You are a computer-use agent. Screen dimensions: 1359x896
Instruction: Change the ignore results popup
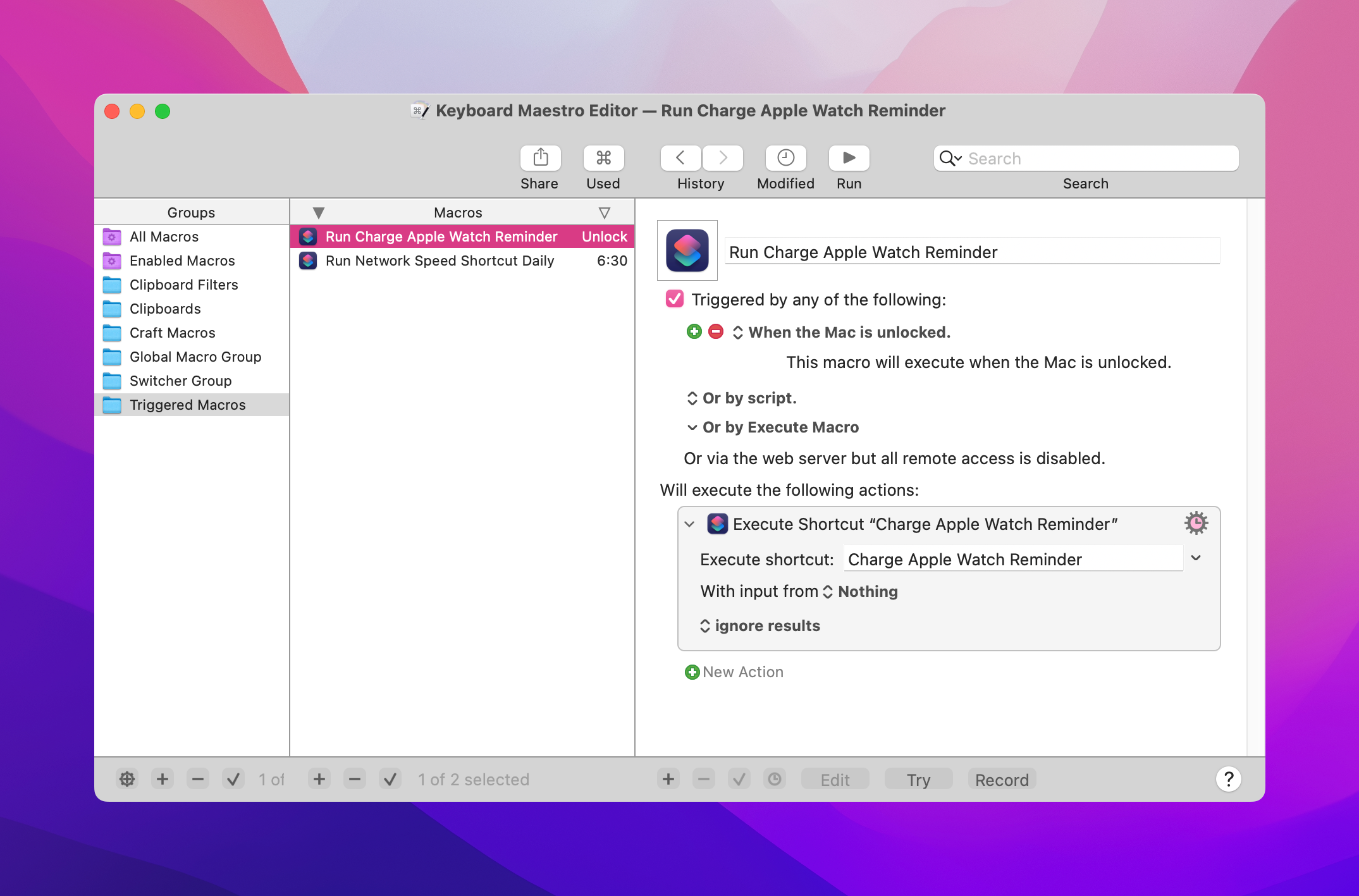pos(759,625)
